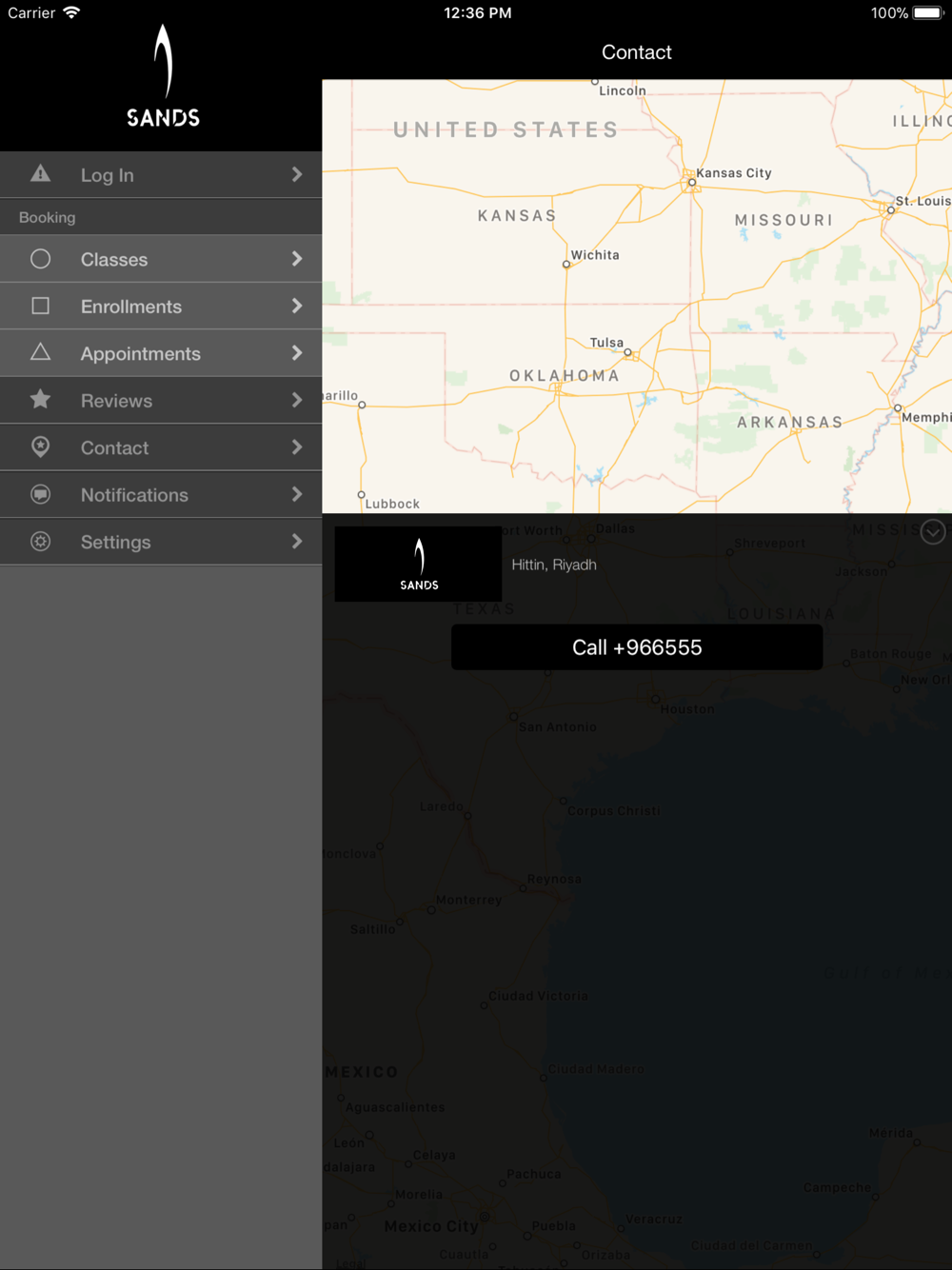Tap the chevron on the Appointments row
This screenshot has height=1270, width=952.
pos(297,353)
